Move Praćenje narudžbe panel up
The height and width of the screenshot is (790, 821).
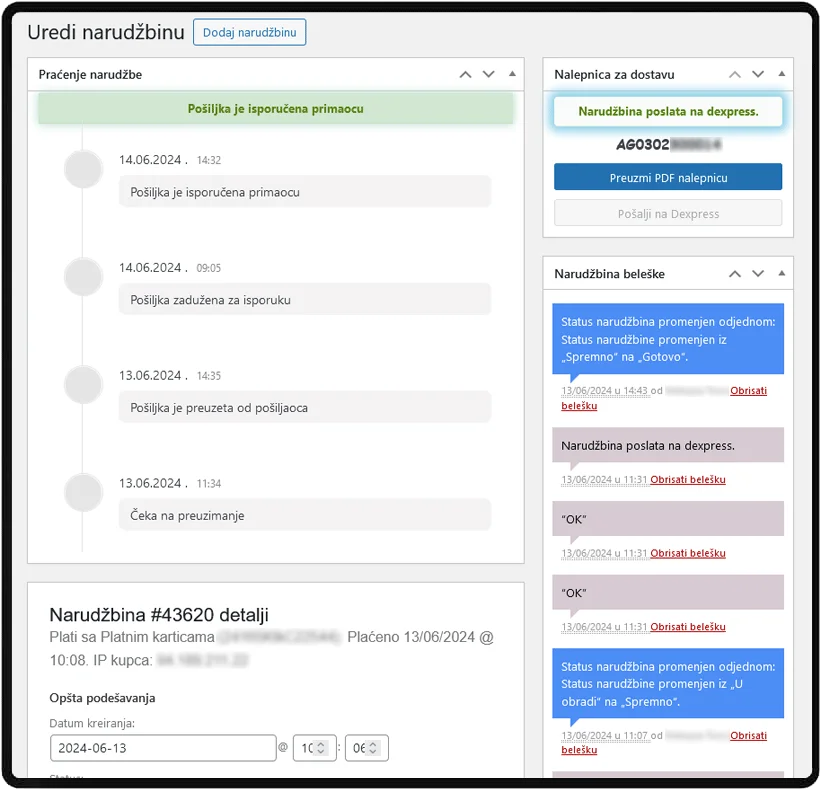tap(465, 74)
